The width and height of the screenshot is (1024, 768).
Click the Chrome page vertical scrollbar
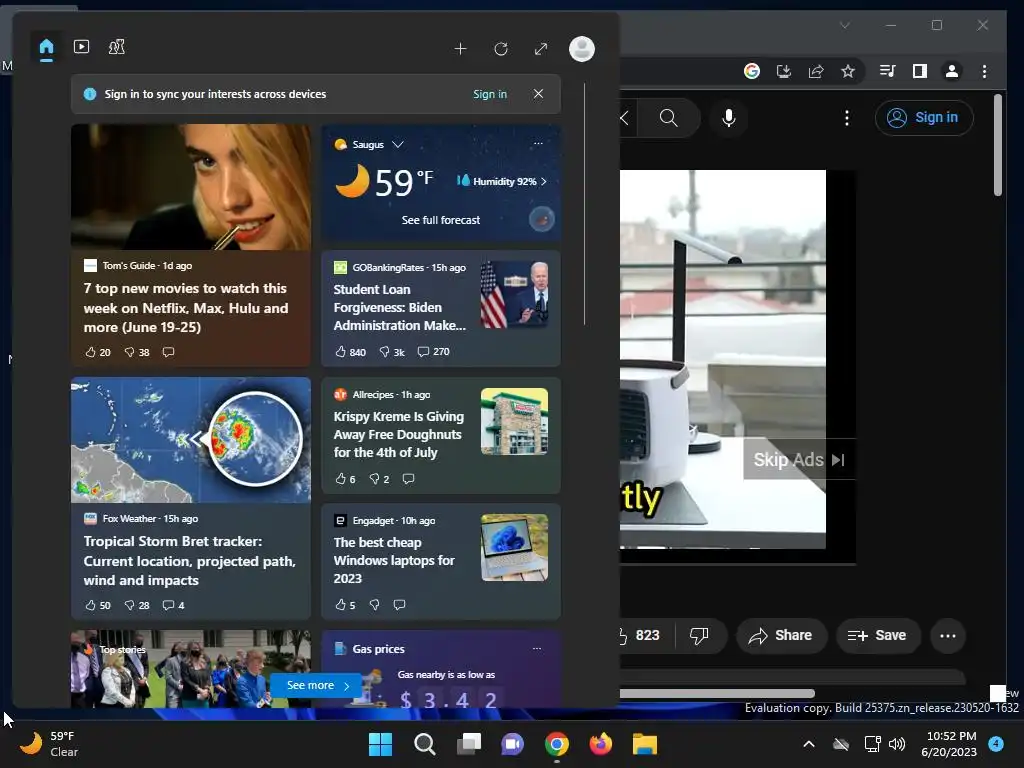pyautogui.click(x=997, y=144)
